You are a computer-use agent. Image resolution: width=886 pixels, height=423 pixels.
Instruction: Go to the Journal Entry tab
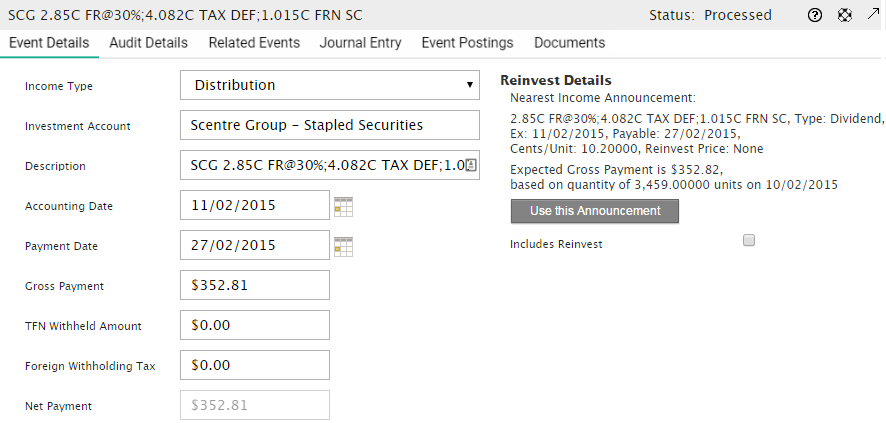[x=360, y=43]
